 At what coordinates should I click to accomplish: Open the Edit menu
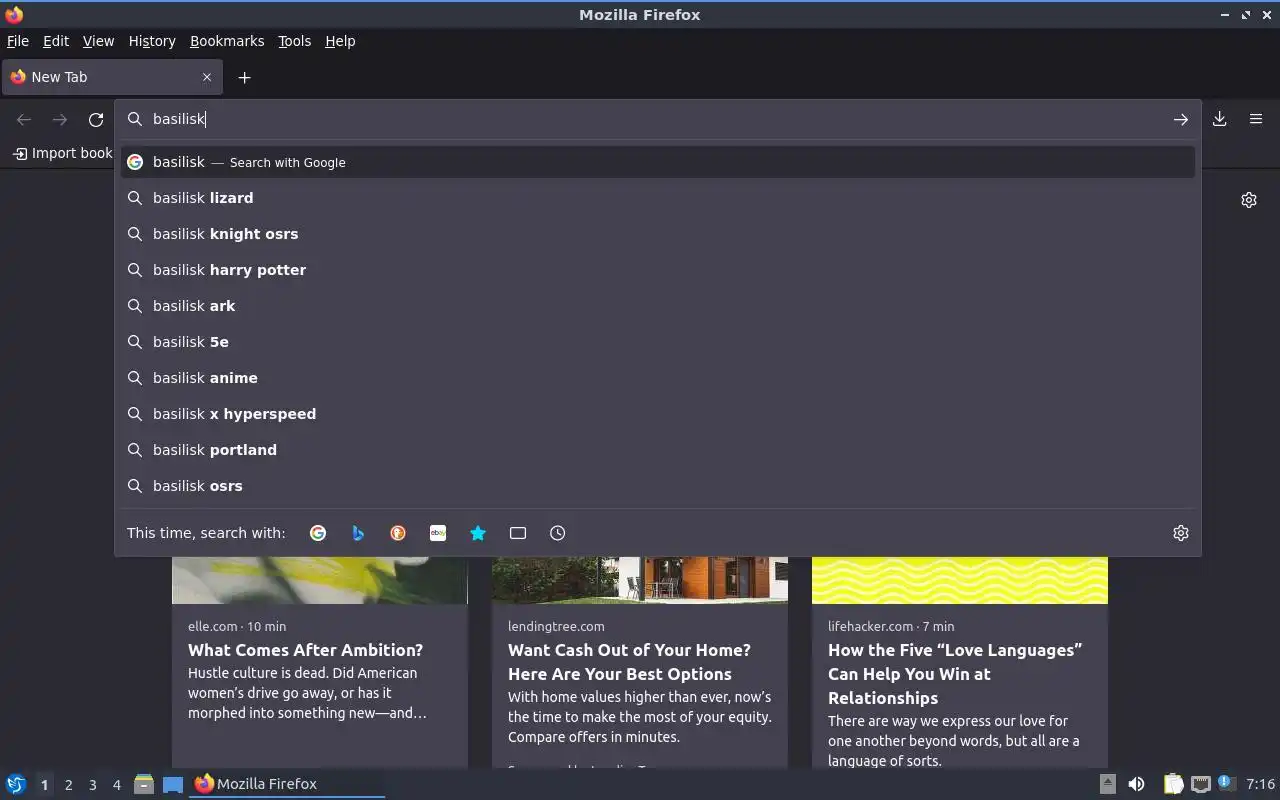pos(56,41)
